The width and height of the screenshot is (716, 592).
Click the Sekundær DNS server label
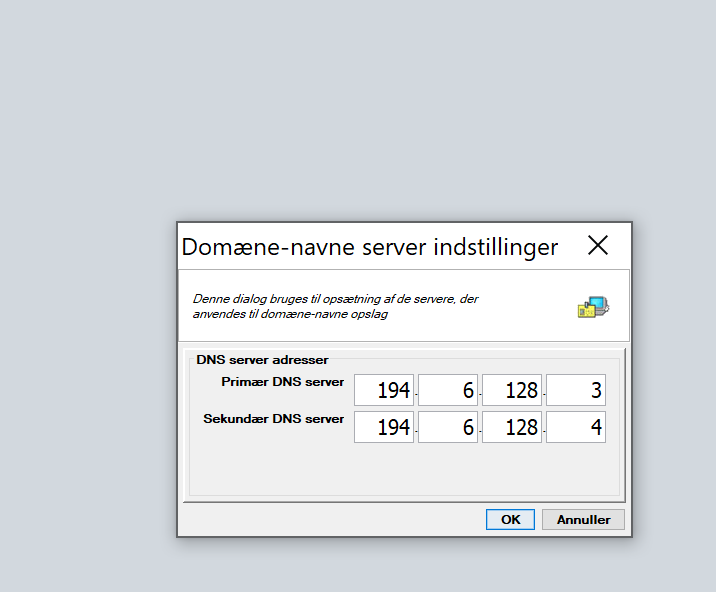pos(274,419)
